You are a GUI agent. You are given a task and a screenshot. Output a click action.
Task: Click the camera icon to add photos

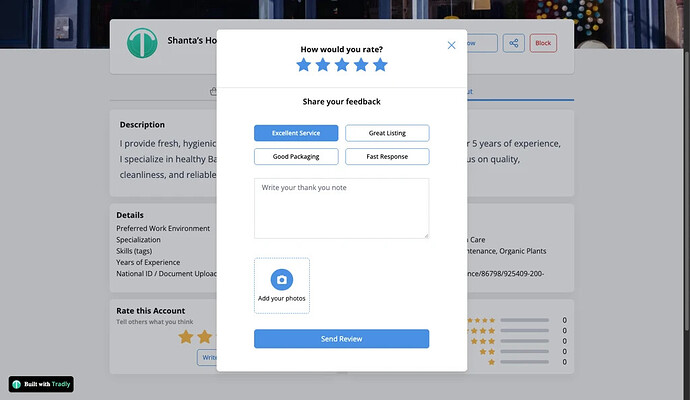(282, 280)
